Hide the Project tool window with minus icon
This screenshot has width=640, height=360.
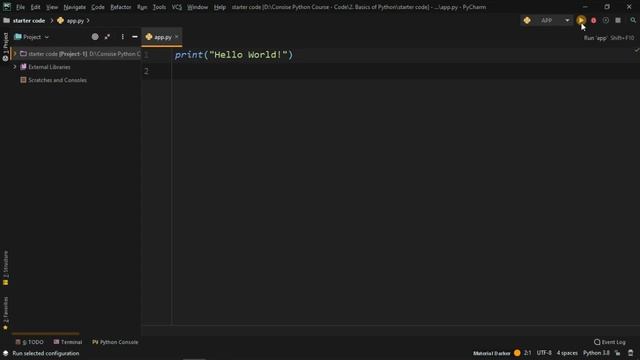pos(135,37)
